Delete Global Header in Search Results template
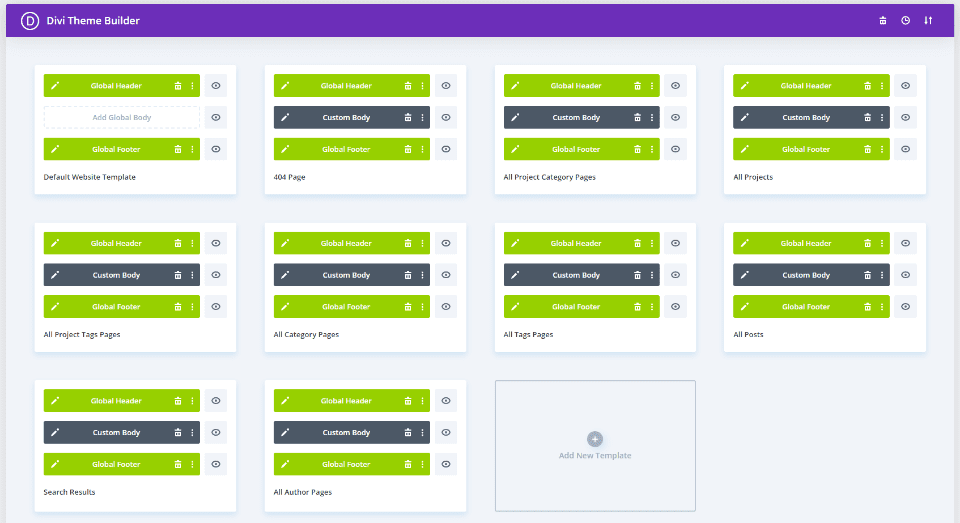 [178, 401]
